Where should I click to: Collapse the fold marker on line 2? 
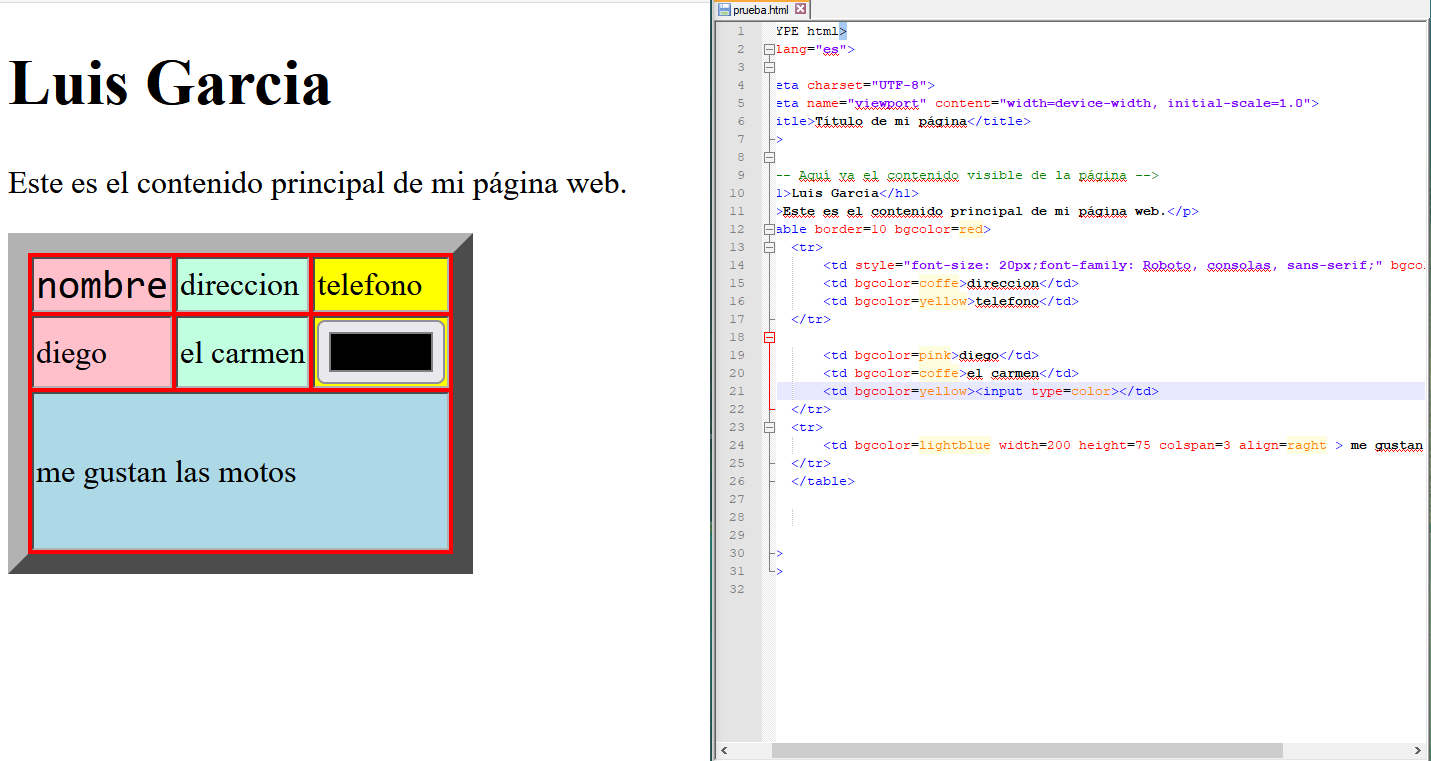(x=769, y=49)
